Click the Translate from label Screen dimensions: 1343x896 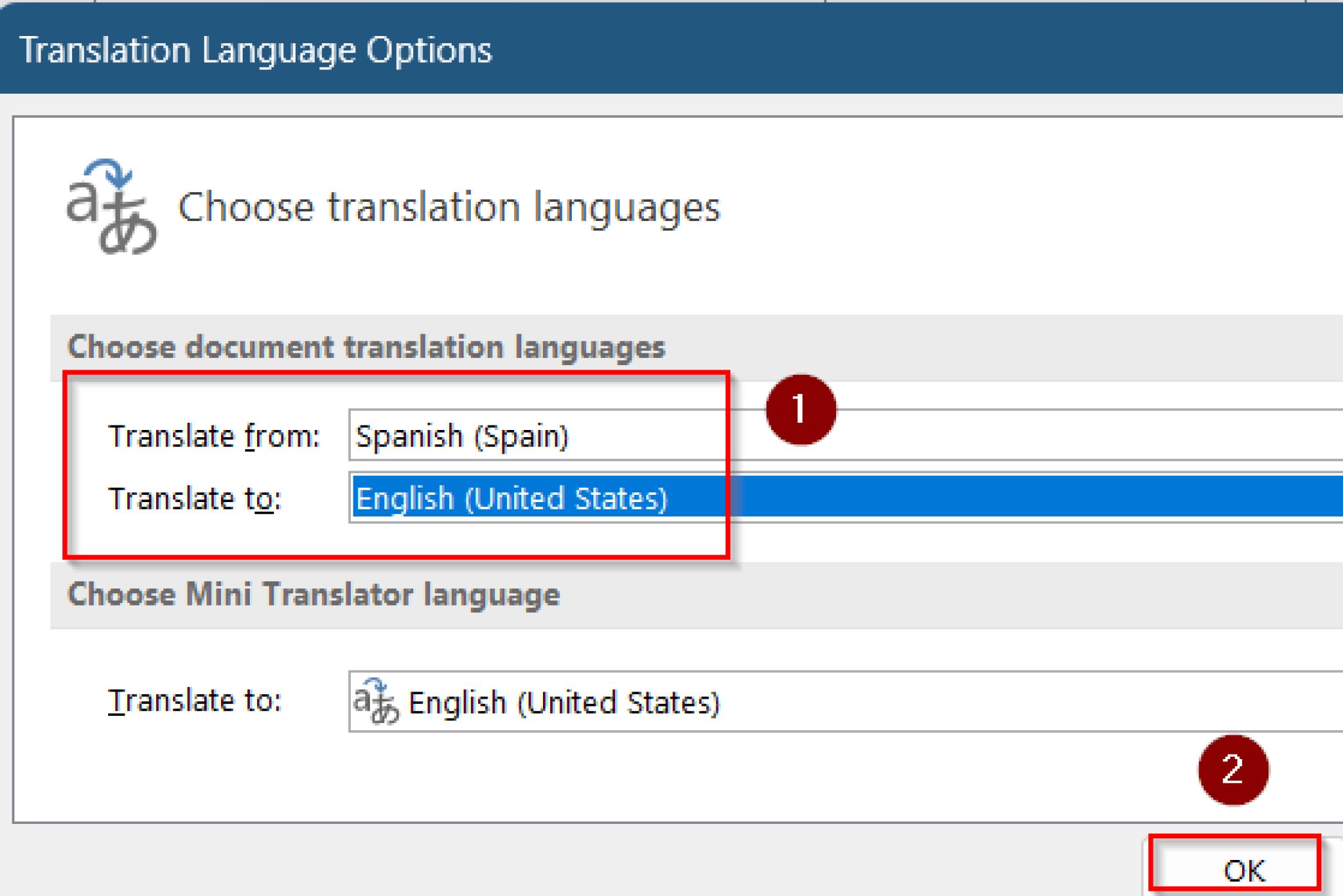(215, 435)
